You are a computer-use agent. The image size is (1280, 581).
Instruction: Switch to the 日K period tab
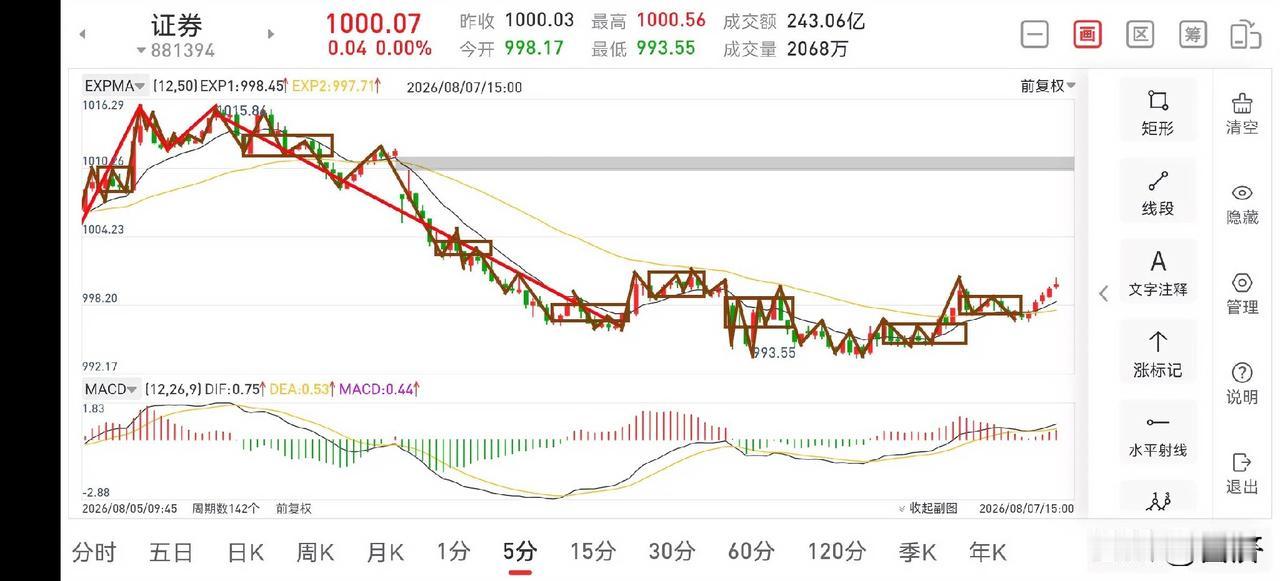pos(245,551)
